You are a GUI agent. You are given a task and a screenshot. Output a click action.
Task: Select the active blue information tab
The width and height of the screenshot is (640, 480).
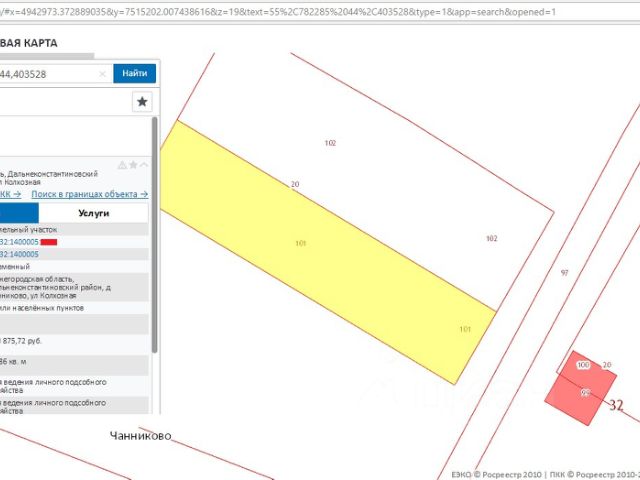(x=19, y=213)
